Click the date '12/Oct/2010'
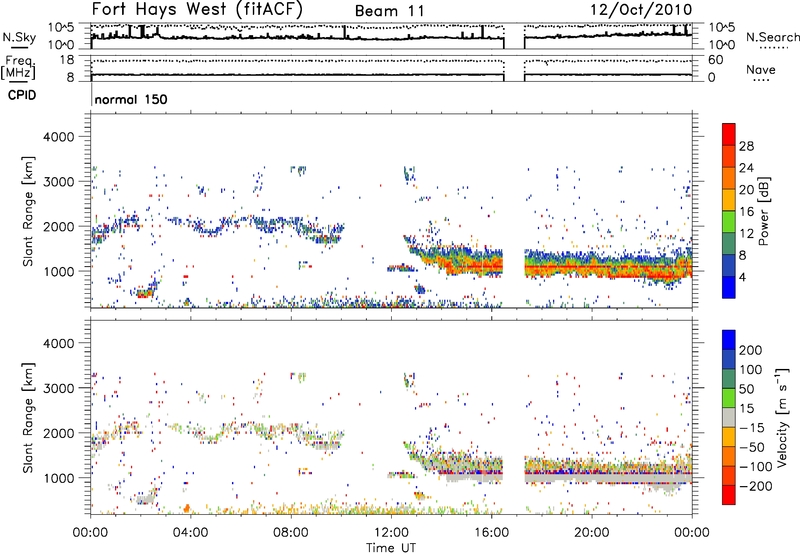 coord(641,10)
